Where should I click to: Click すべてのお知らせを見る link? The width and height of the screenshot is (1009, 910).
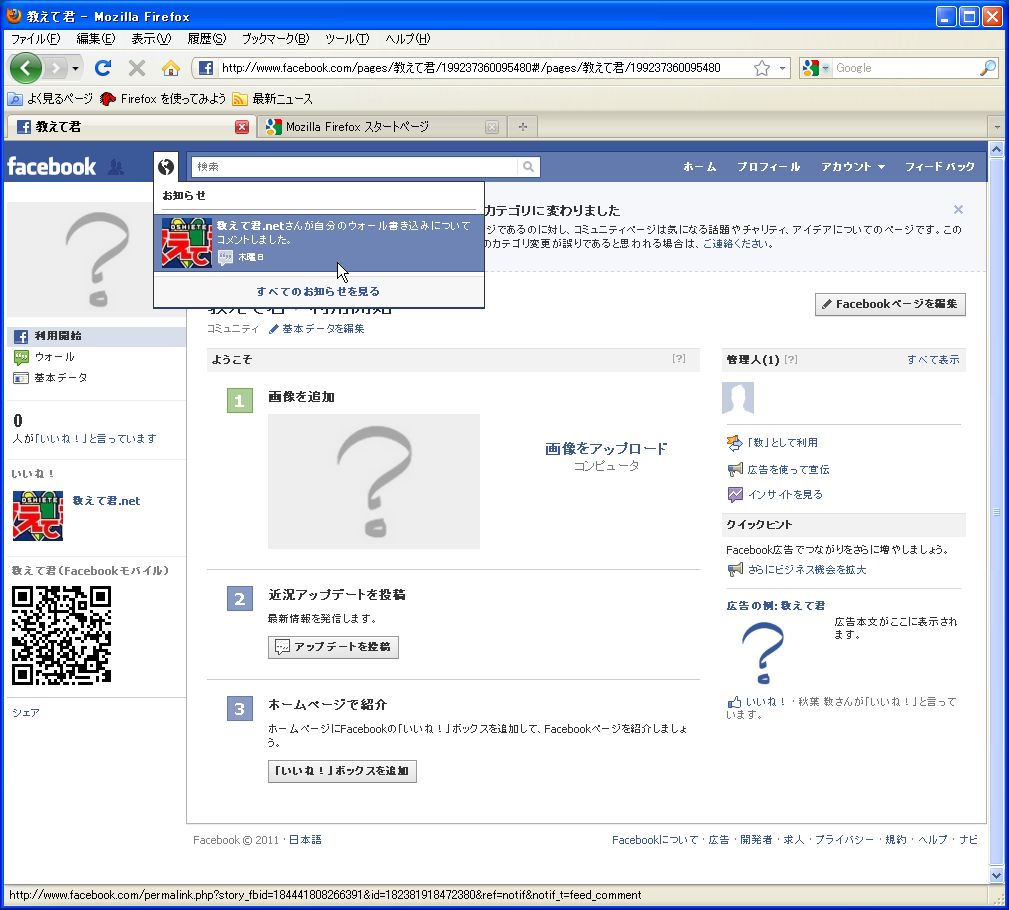click(x=318, y=292)
